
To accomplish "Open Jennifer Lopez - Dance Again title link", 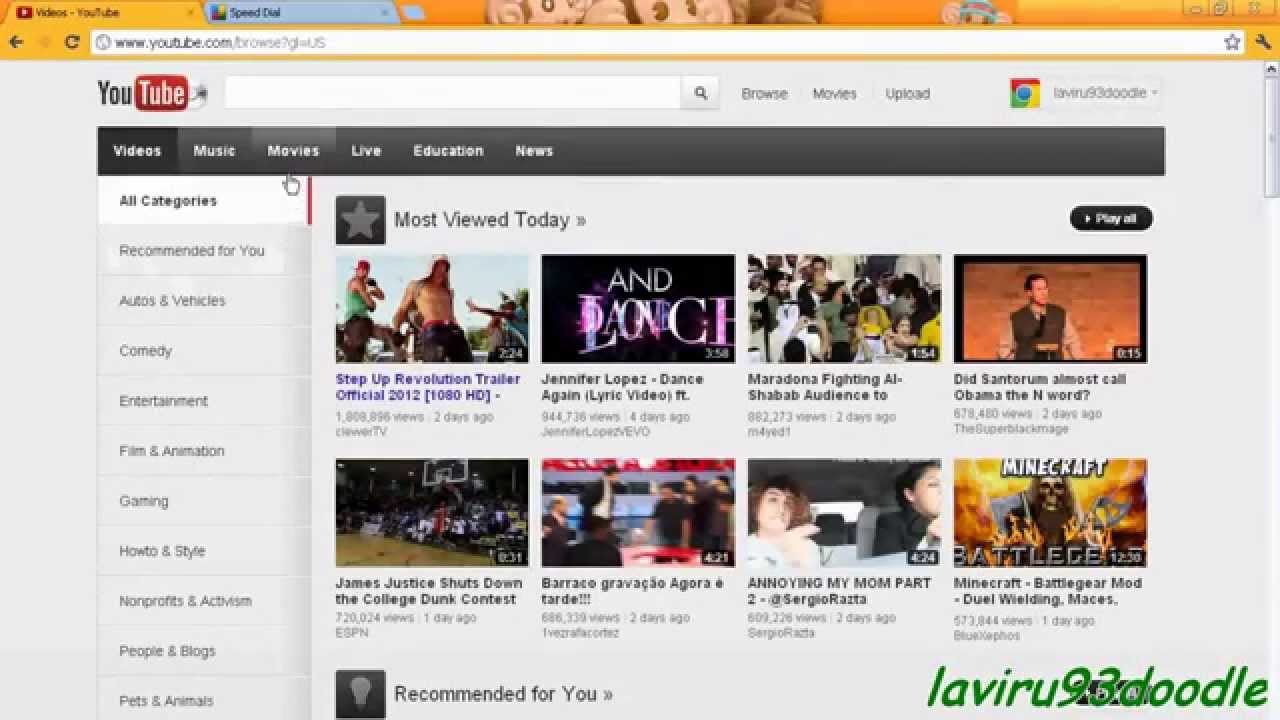I will click(x=622, y=387).
